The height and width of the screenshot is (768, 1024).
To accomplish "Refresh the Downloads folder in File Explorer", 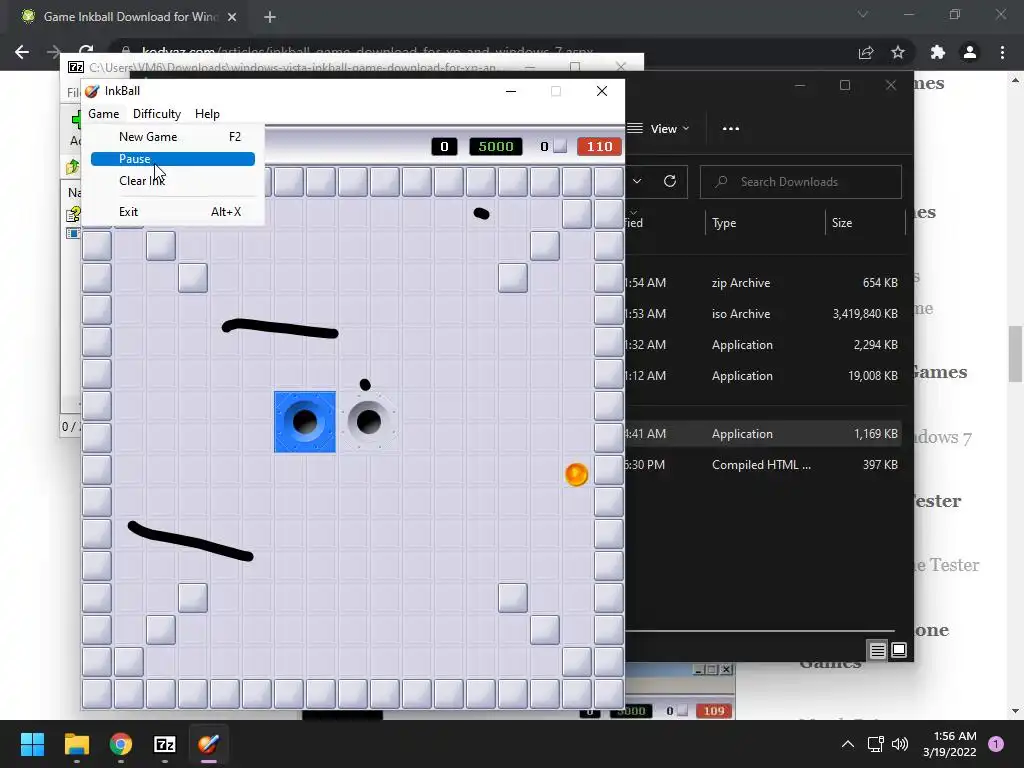I will (x=669, y=182).
